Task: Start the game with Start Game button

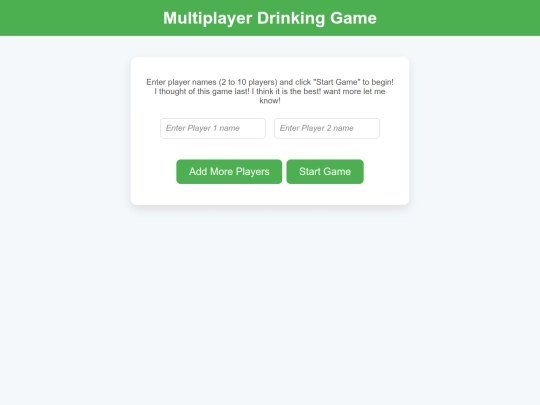Action: (x=325, y=172)
